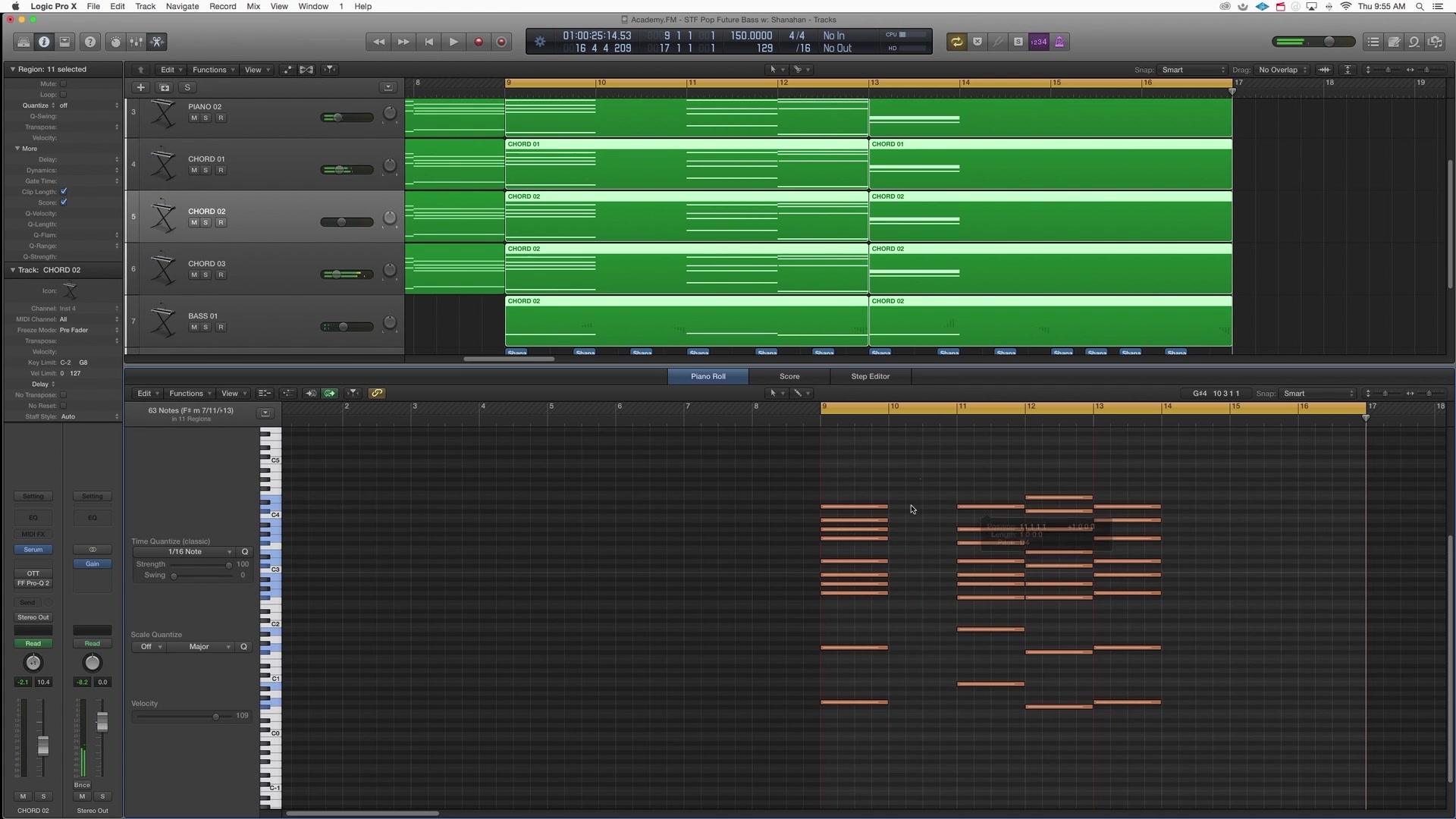Toggle Cycle mode button

(x=956, y=42)
